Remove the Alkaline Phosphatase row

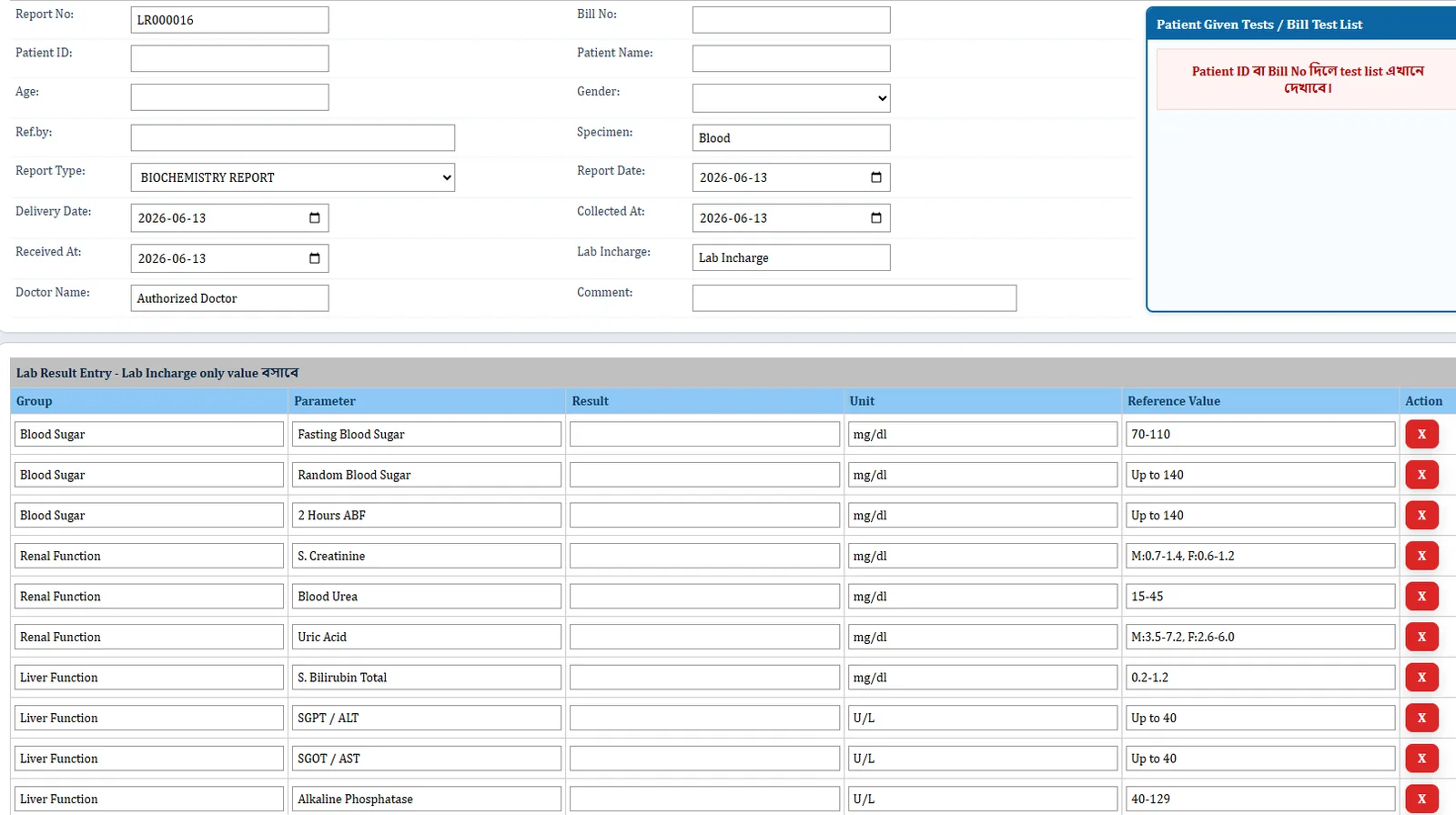pyautogui.click(x=1421, y=799)
